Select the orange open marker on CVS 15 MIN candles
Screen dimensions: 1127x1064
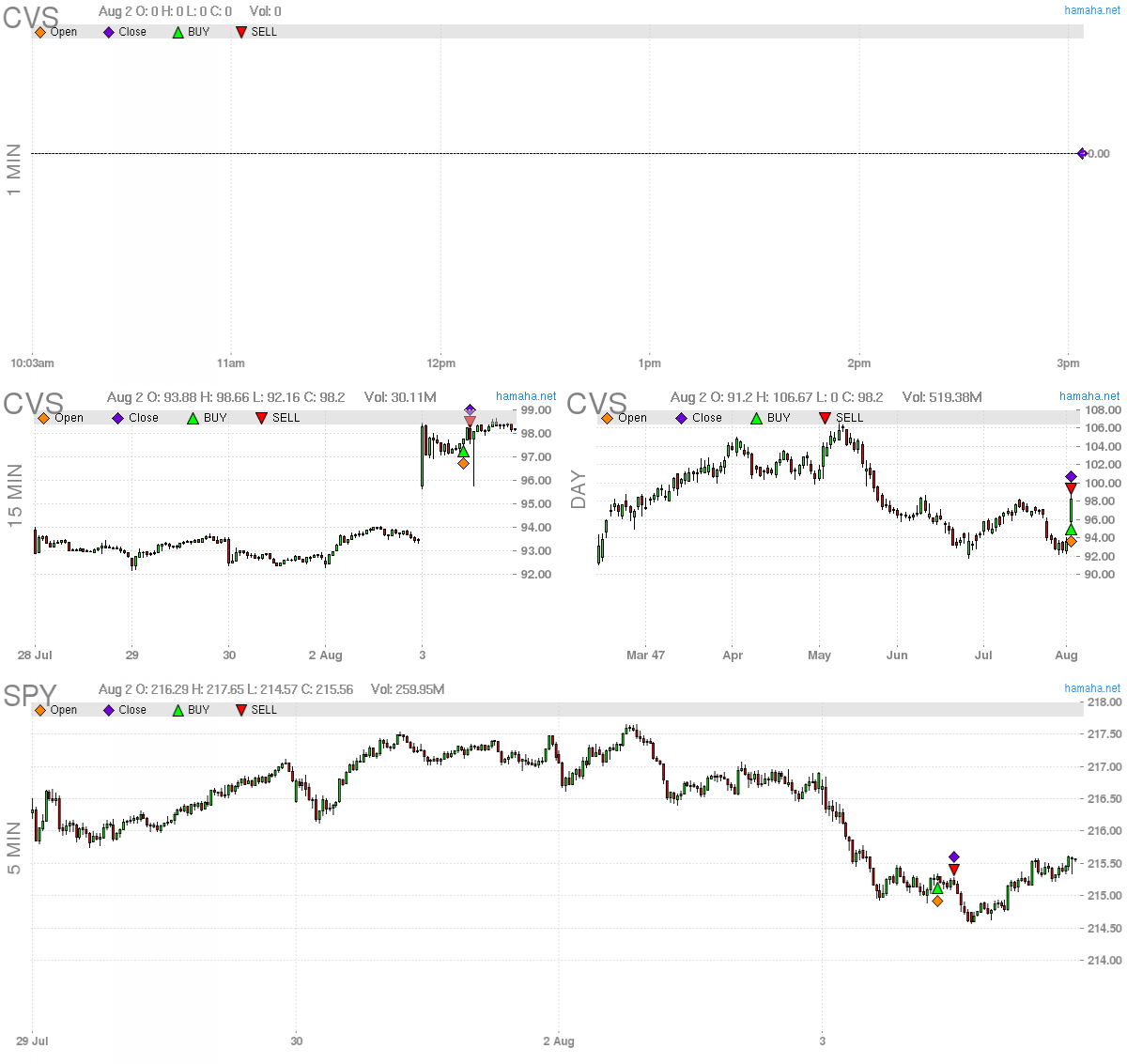(x=463, y=463)
